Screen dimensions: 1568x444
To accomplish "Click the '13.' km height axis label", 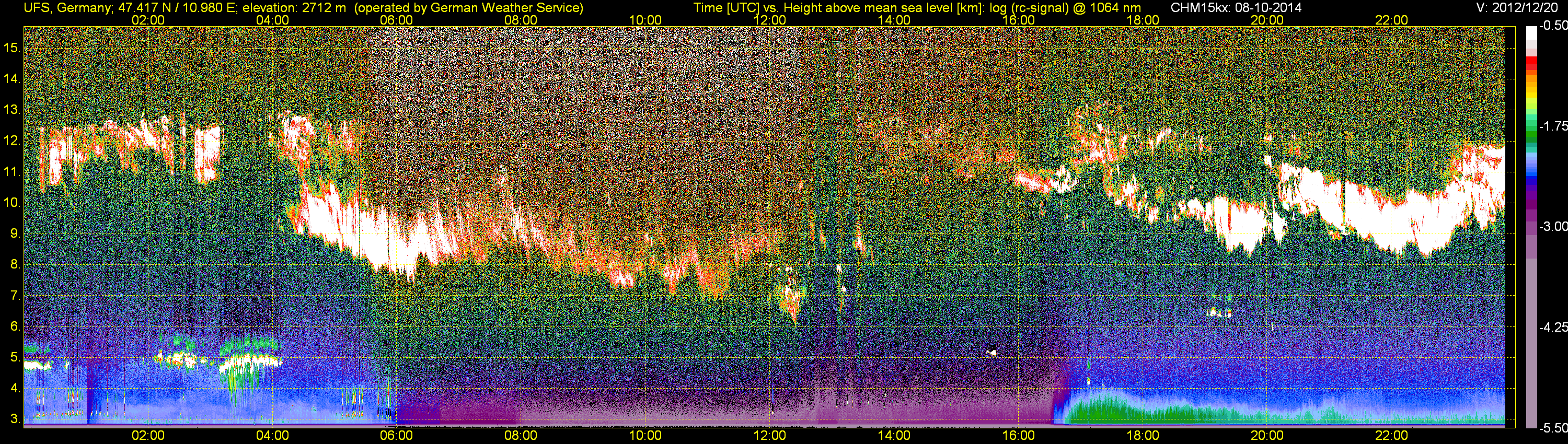I will point(12,110).
